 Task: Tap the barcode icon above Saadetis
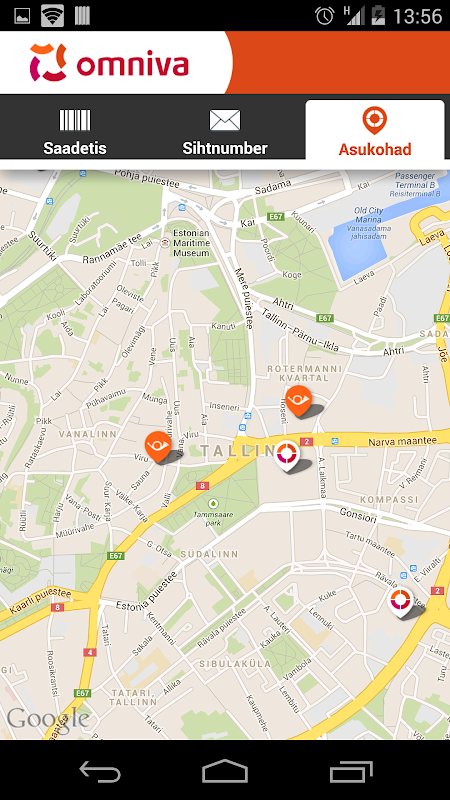point(75,120)
